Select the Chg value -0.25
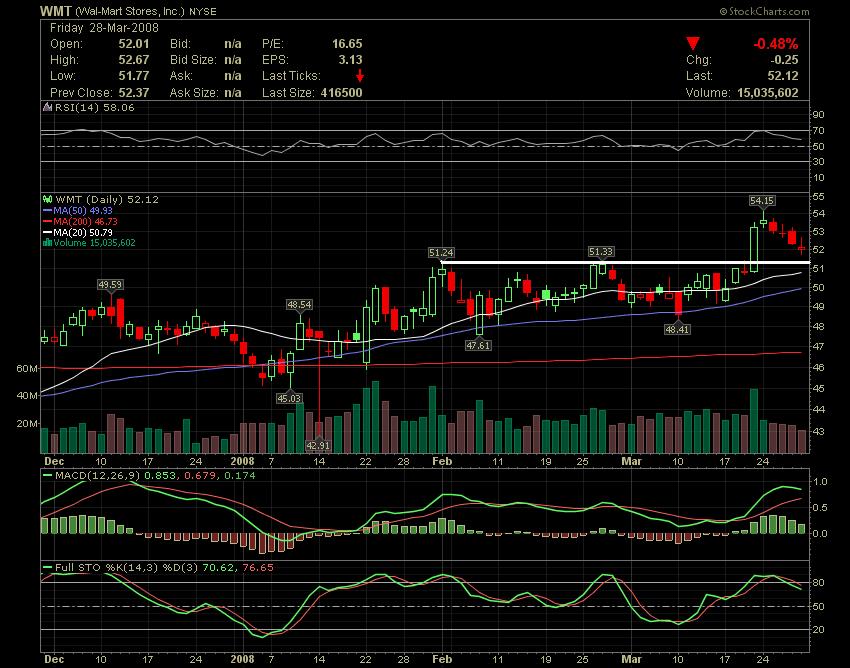850x668 pixels. (784, 60)
